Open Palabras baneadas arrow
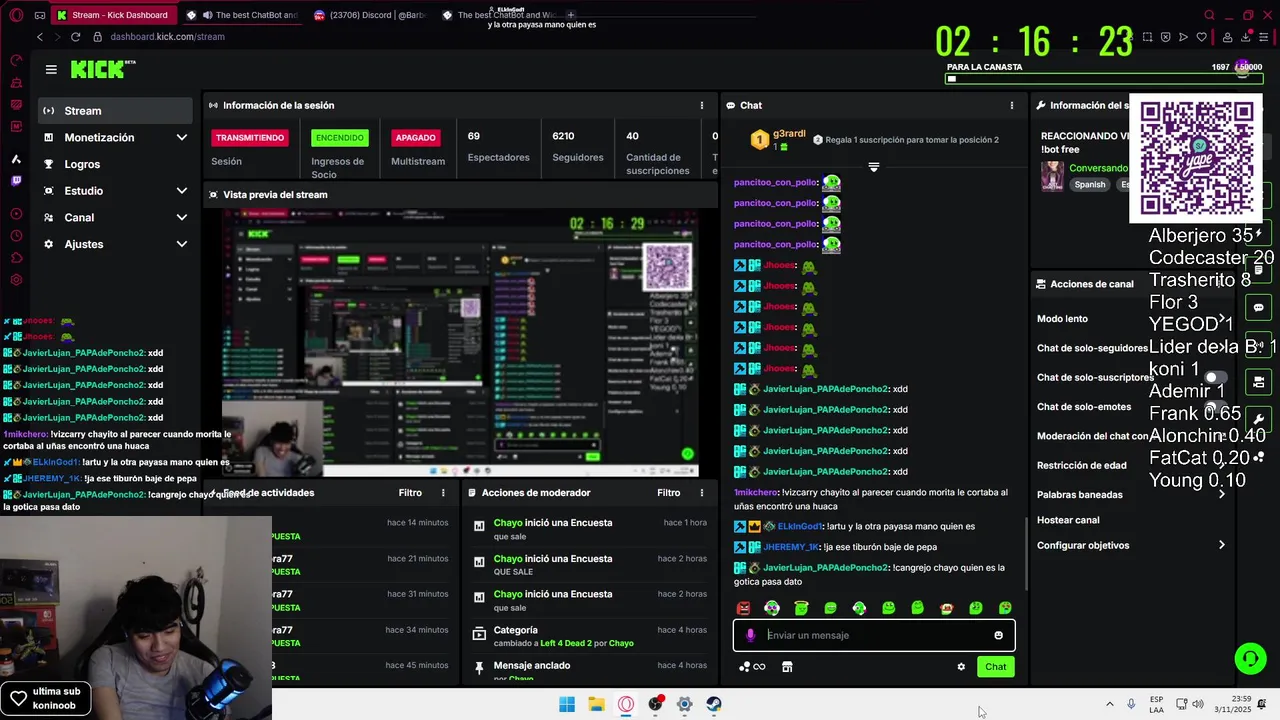 coord(1221,494)
